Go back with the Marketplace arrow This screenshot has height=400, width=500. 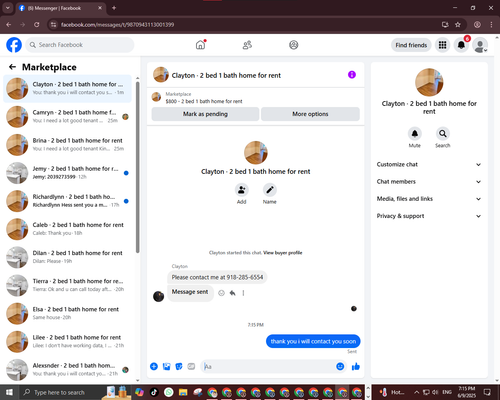(x=12, y=67)
